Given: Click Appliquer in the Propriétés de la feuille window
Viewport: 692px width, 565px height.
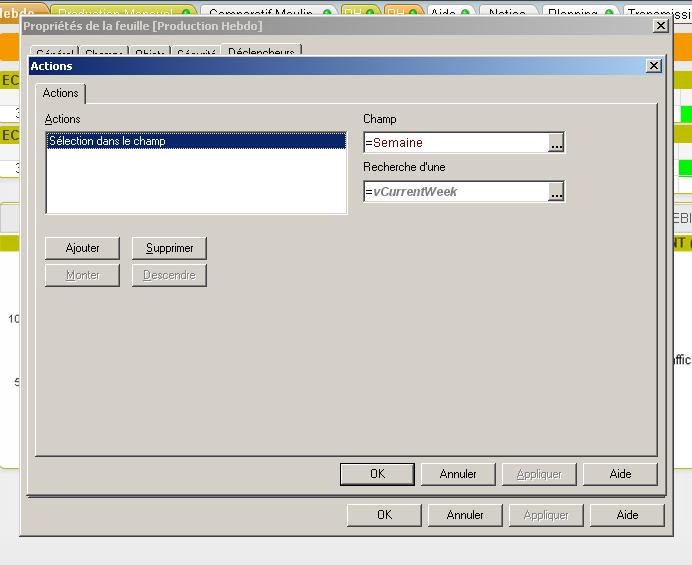Looking at the screenshot, I should pyautogui.click(x=546, y=515).
